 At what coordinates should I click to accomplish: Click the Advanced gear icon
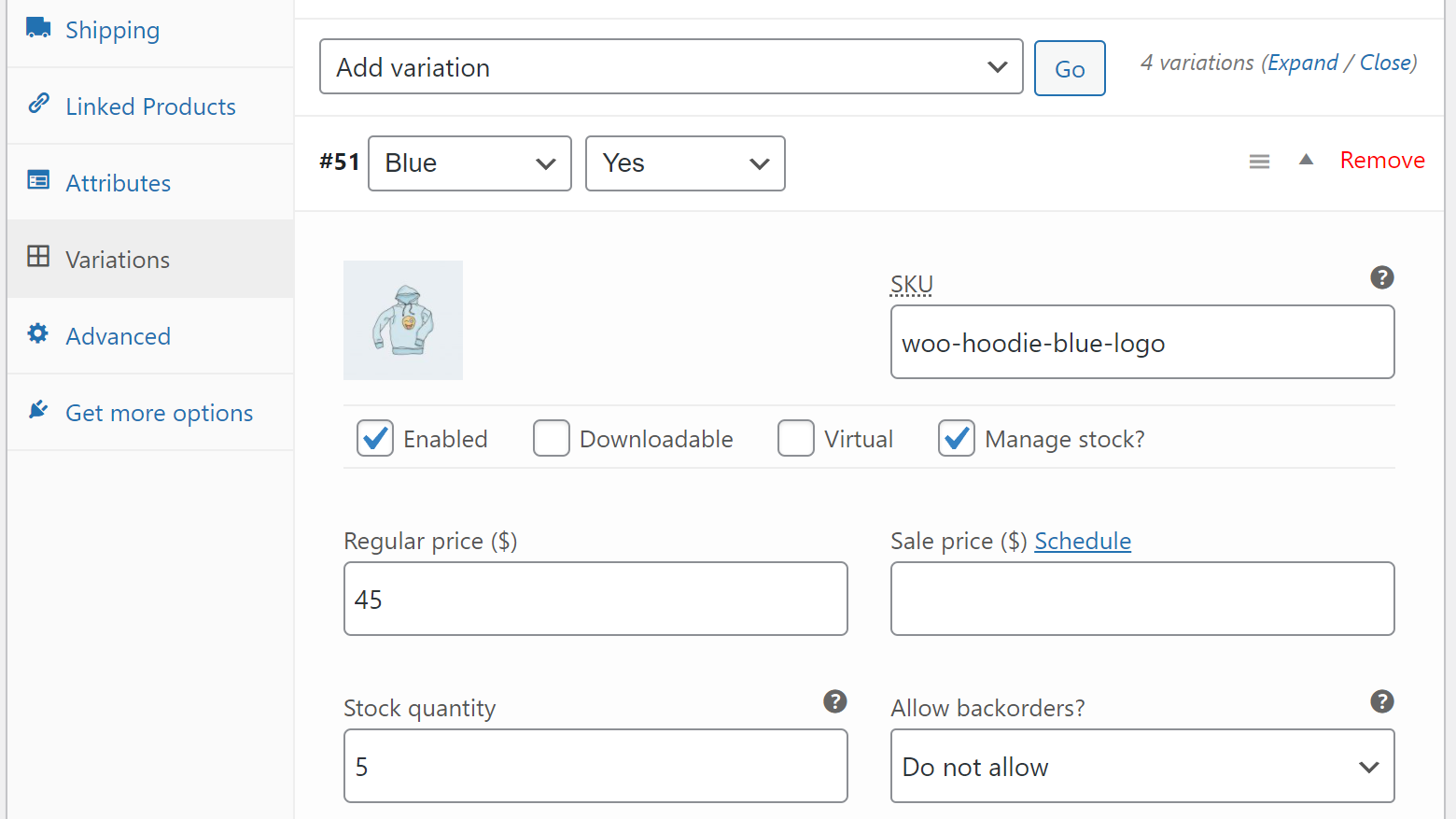(38, 333)
